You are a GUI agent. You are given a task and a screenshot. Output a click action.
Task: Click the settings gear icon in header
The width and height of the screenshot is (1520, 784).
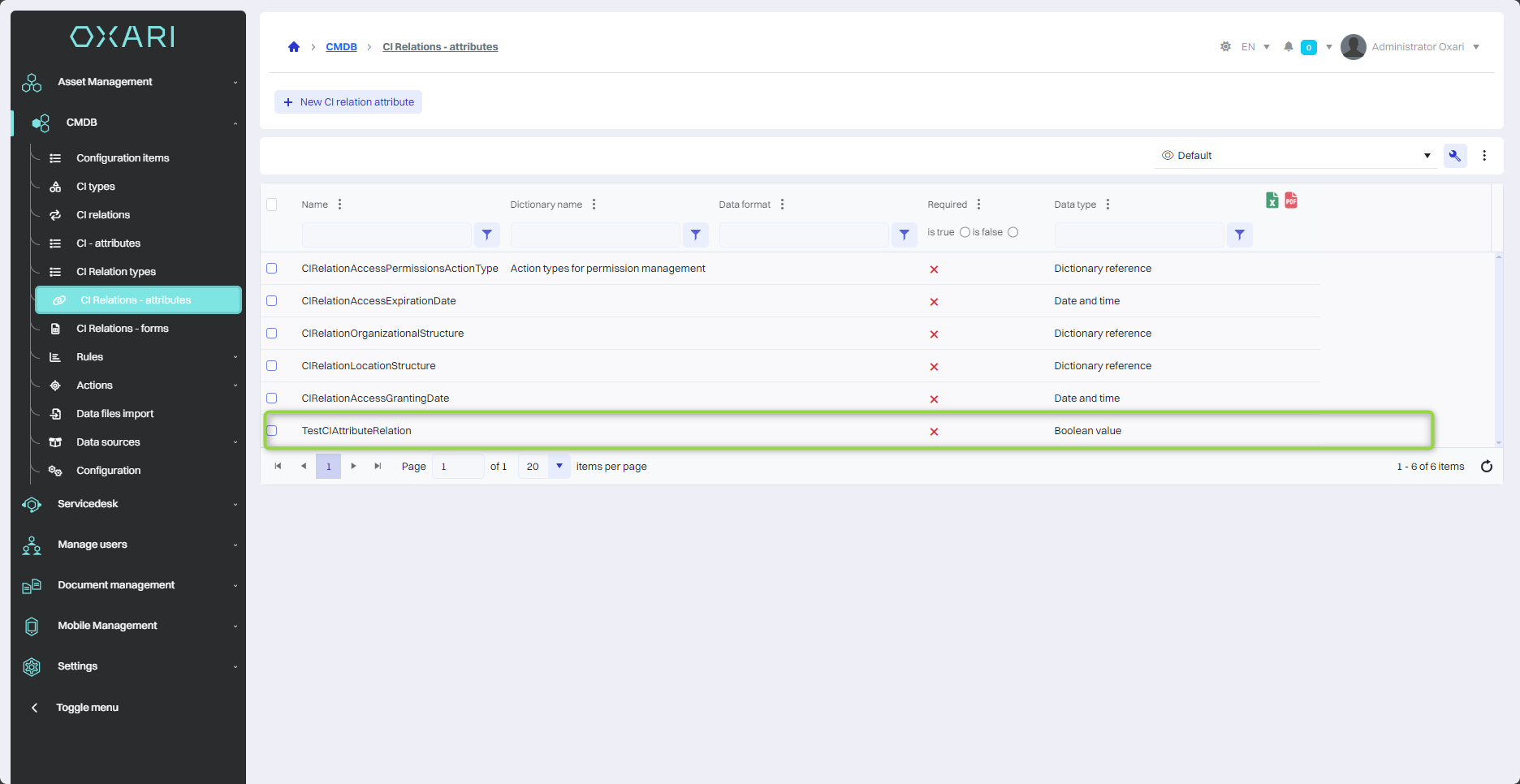[x=1225, y=47]
